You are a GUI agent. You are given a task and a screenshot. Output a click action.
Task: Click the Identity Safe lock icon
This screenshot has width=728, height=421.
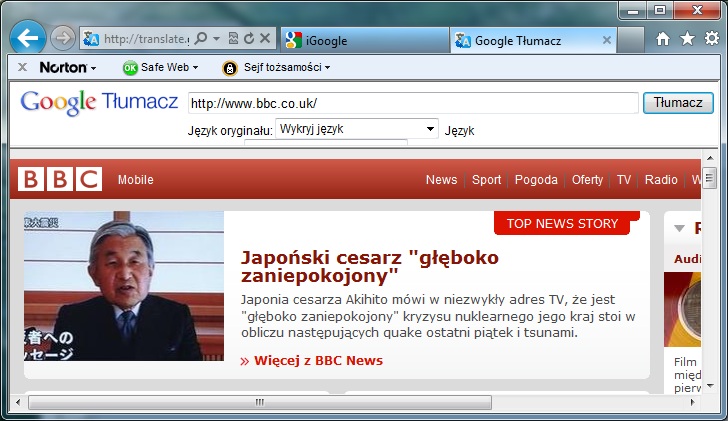229,68
